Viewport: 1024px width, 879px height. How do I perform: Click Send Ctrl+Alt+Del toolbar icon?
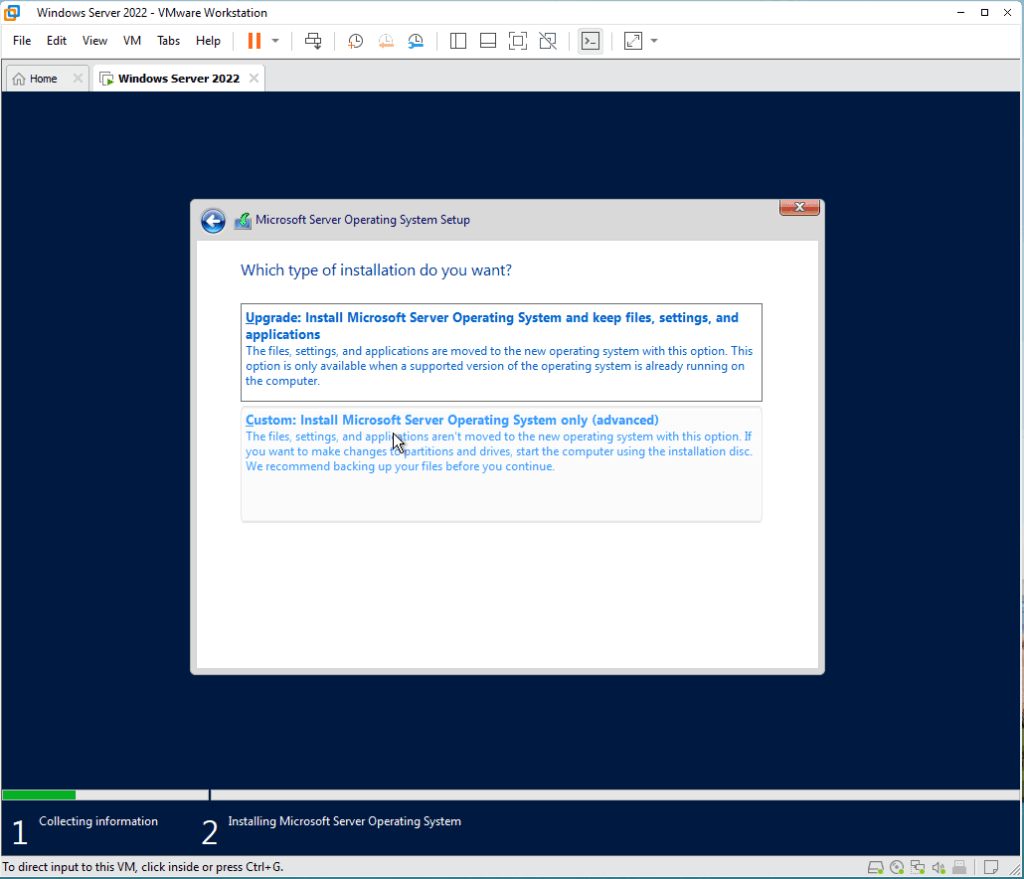coord(313,41)
